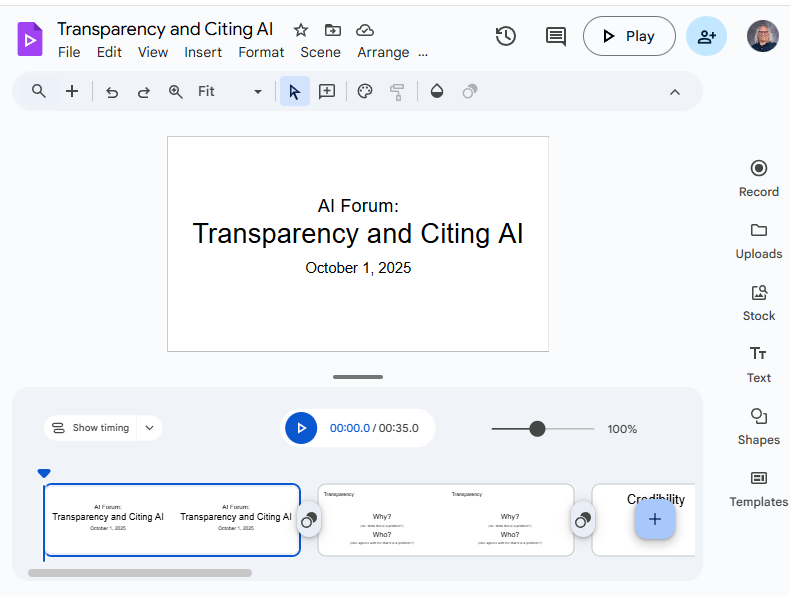Undo the last action
This screenshot has width=790, height=596.
coord(112,92)
